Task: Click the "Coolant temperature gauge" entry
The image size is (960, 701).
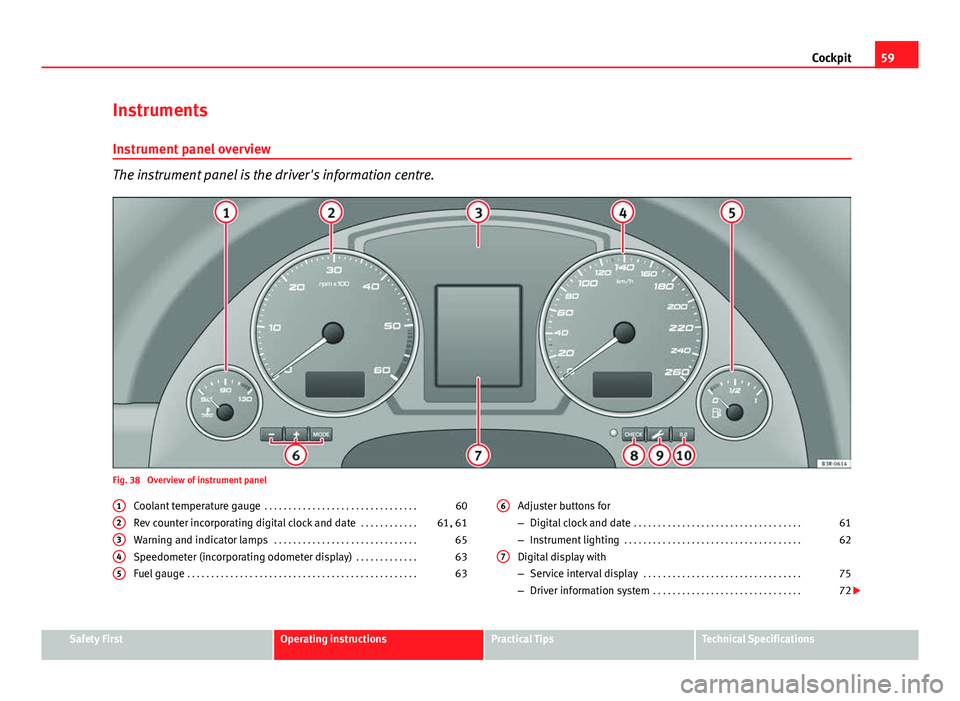Action: click(x=197, y=506)
